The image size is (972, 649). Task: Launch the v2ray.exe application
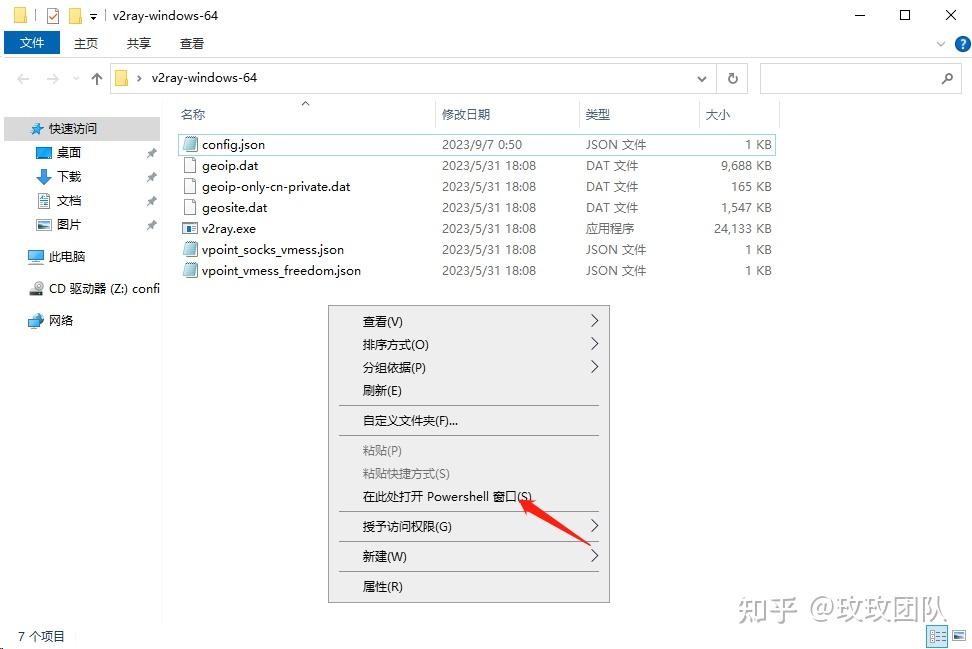[x=230, y=228]
